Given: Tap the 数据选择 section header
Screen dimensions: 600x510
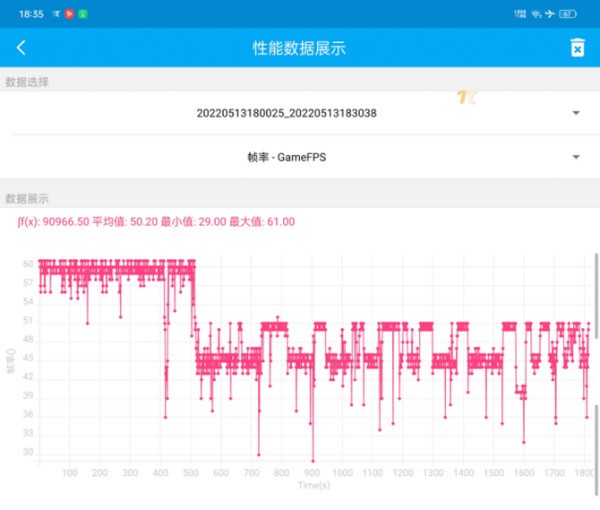Looking at the screenshot, I should click(27, 82).
